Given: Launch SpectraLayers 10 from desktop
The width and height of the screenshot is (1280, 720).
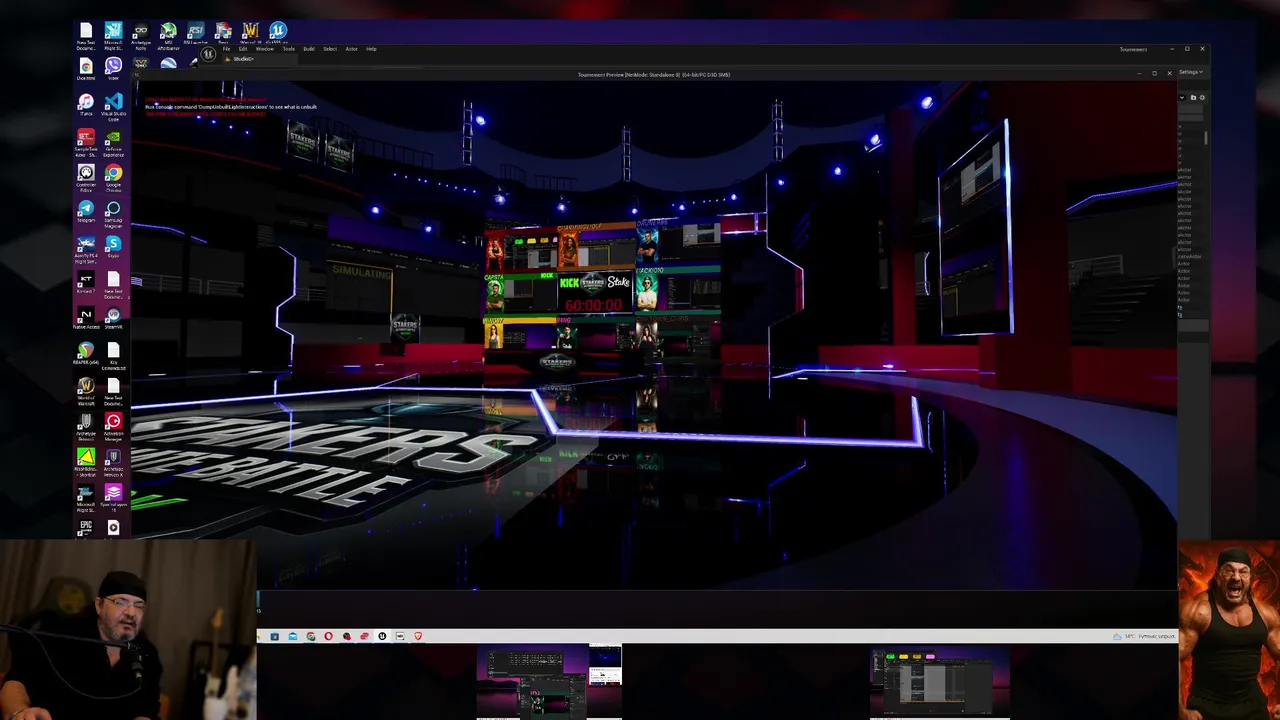Looking at the screenshot, I should (113, 498).
